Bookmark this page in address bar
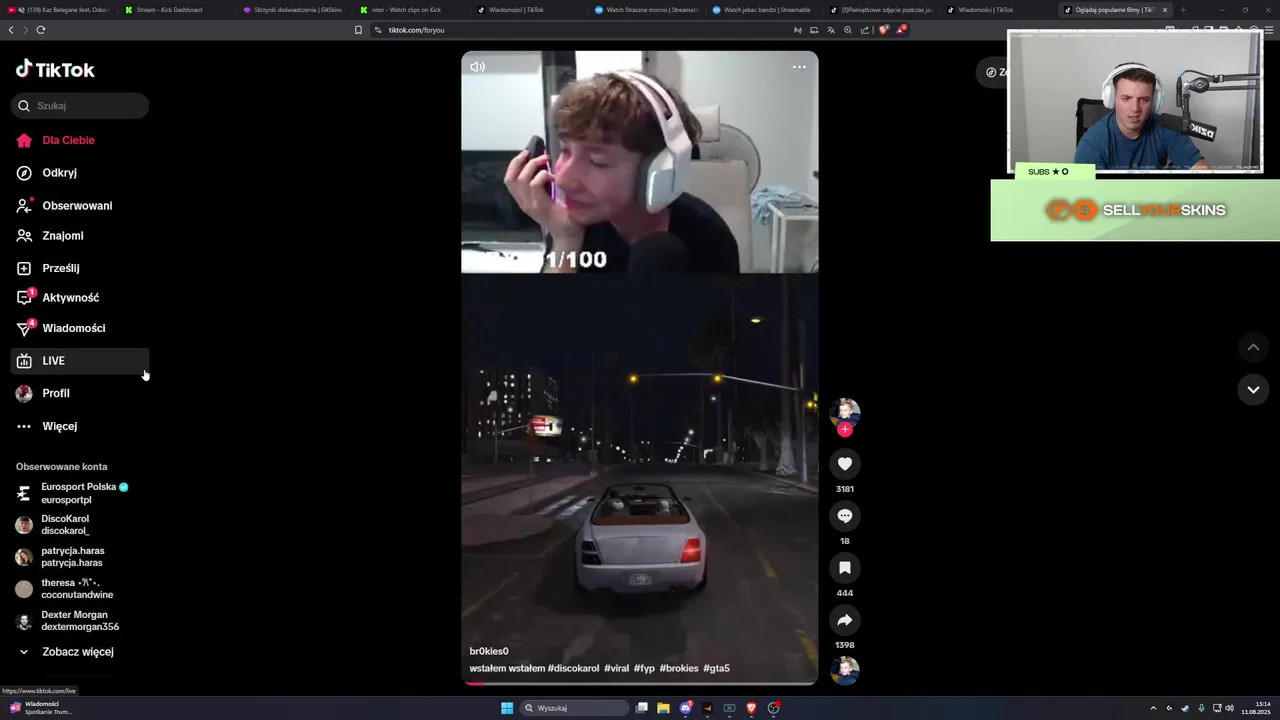Screen dimensions: 1280x720 point(358,30)
